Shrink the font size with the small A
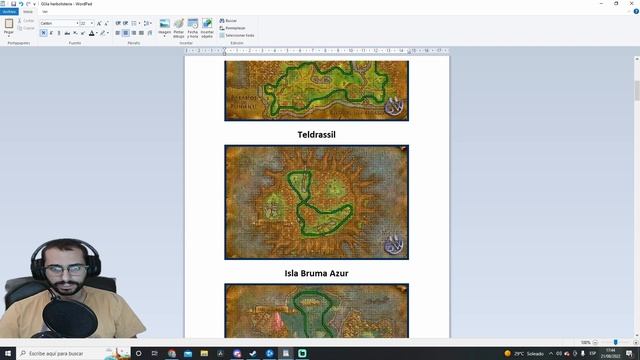Viewport: 640px width, 360px height. tap(107, 23)
